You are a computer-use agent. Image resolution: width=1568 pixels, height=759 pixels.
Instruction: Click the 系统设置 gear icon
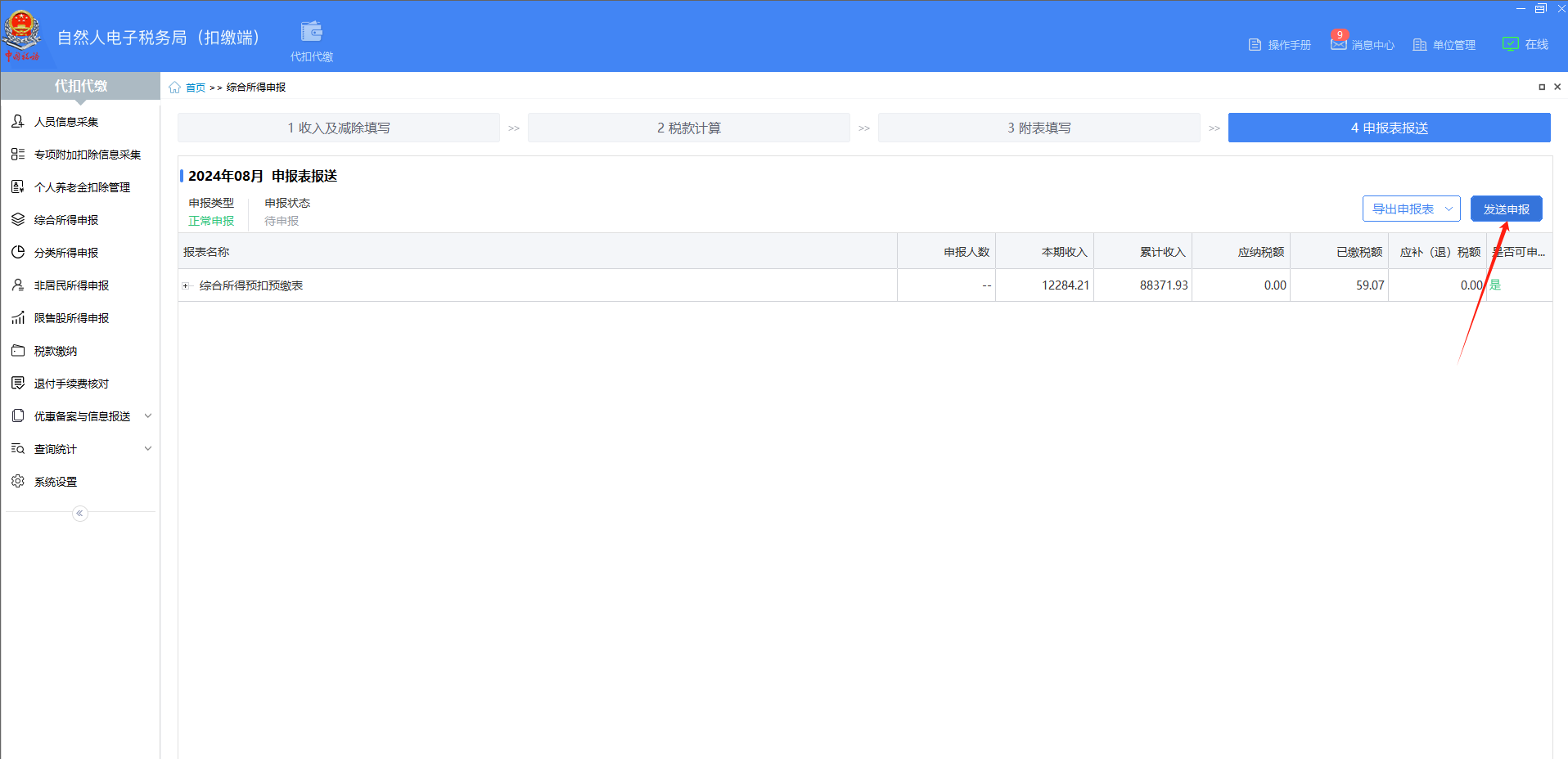point(18,481)
